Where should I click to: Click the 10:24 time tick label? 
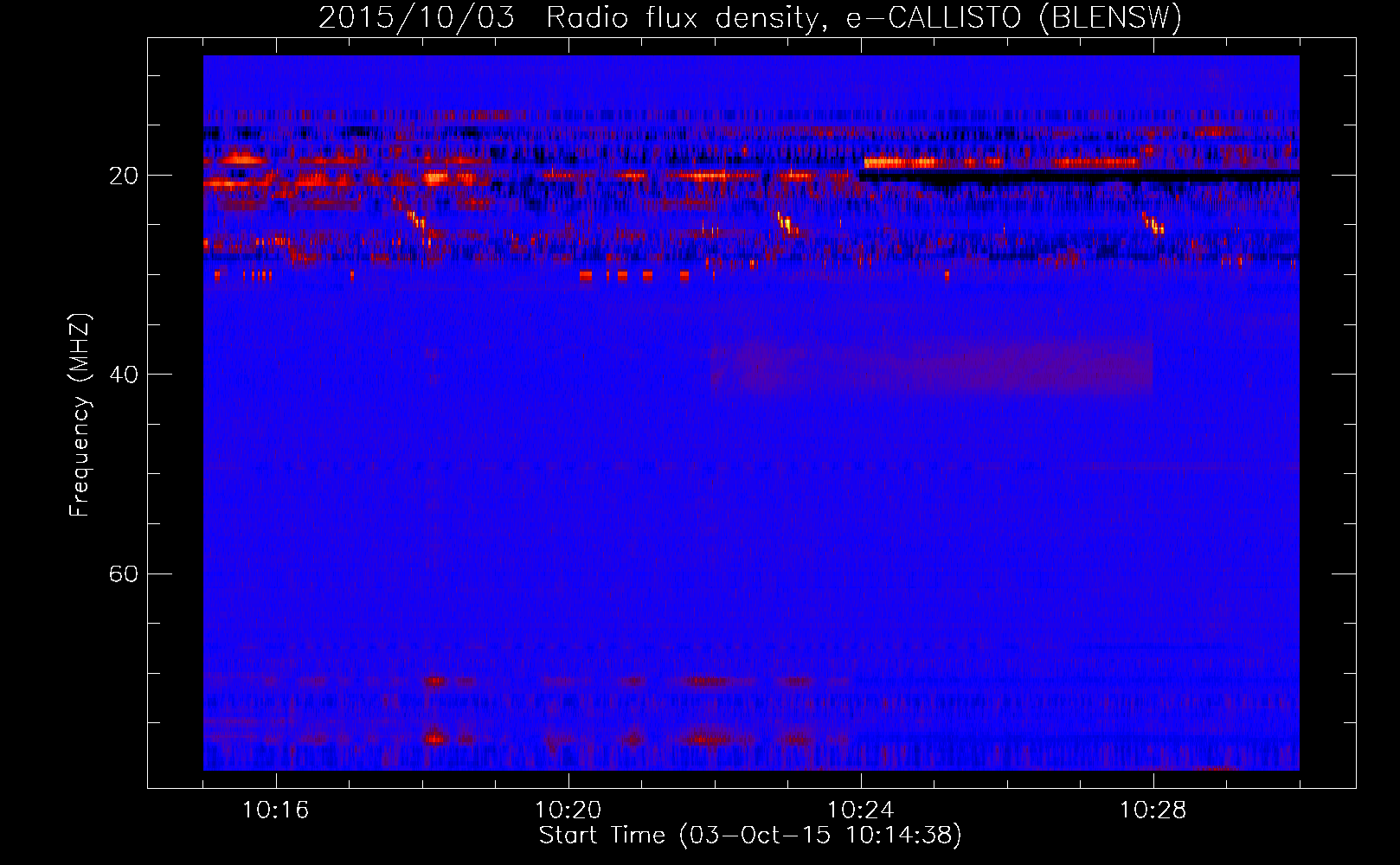(860, 811)
